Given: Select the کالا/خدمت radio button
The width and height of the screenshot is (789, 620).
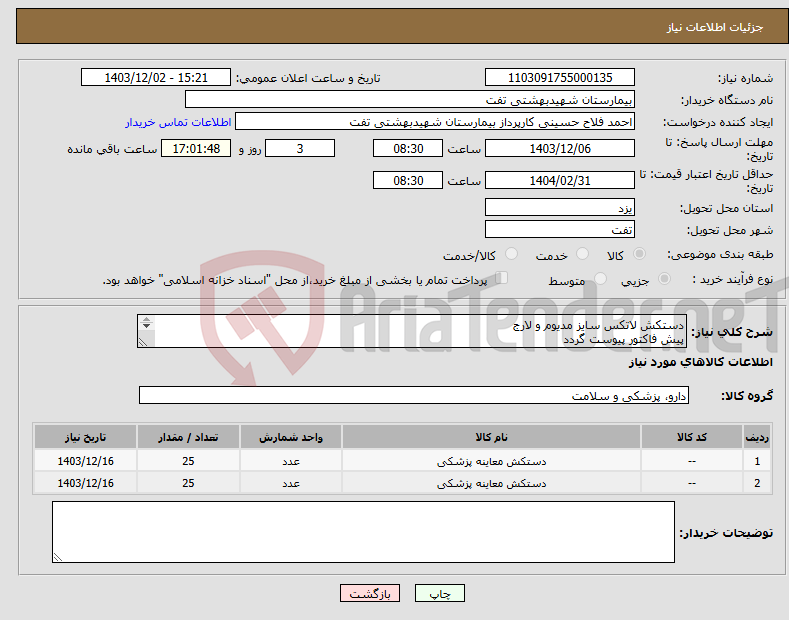Looking at the screenshot, I should click(x=511, y=254).
